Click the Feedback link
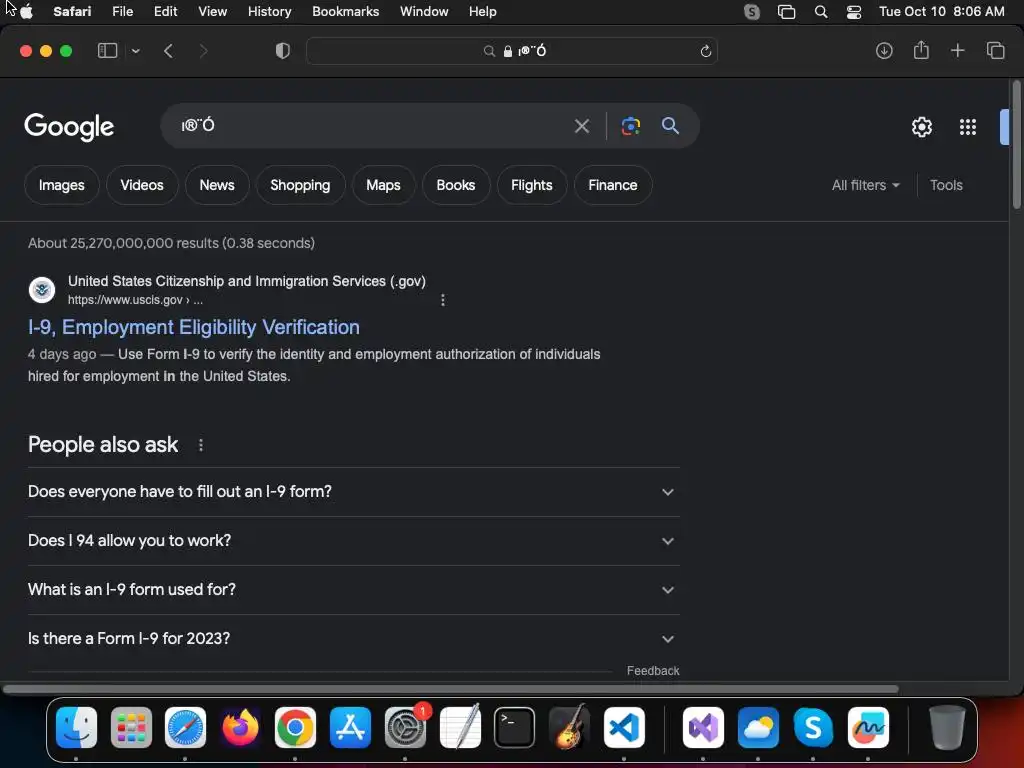The height and width of the screenshot is (768, 1024). (x=653, y=671)
